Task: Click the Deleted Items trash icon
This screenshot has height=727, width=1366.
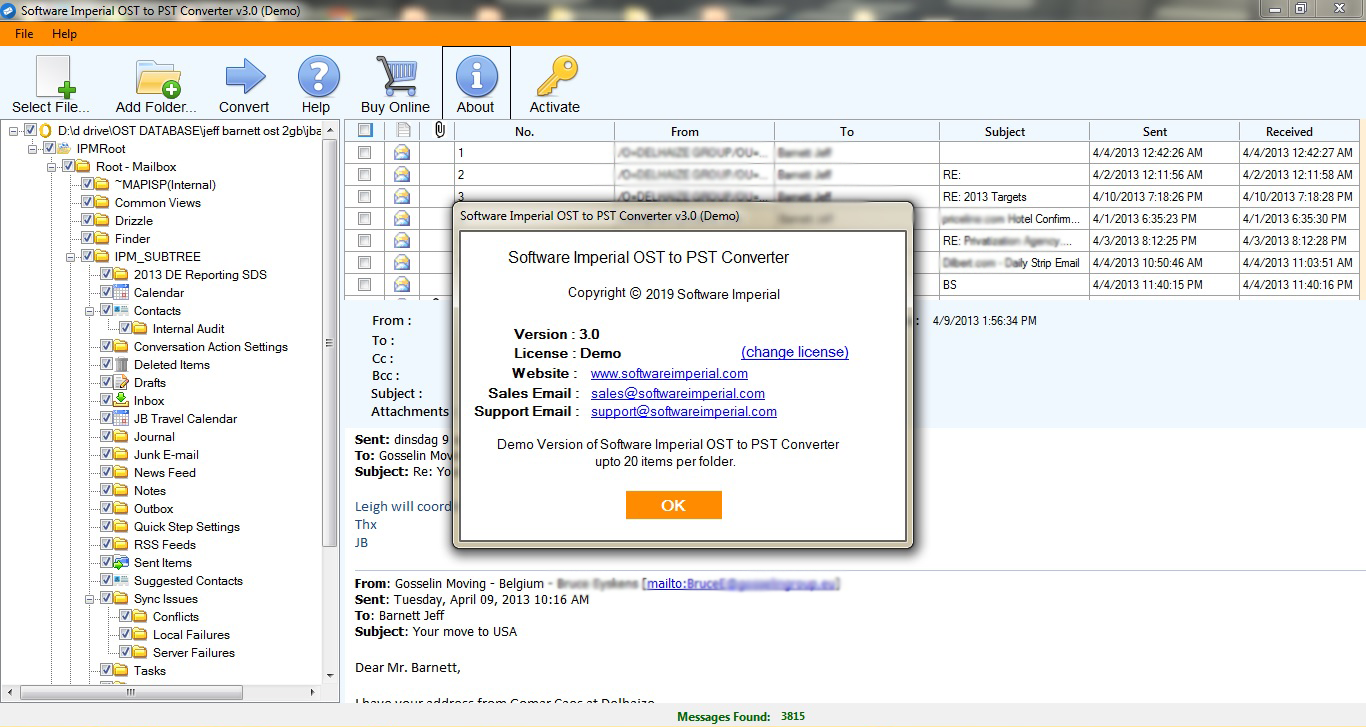Action: 122,365
